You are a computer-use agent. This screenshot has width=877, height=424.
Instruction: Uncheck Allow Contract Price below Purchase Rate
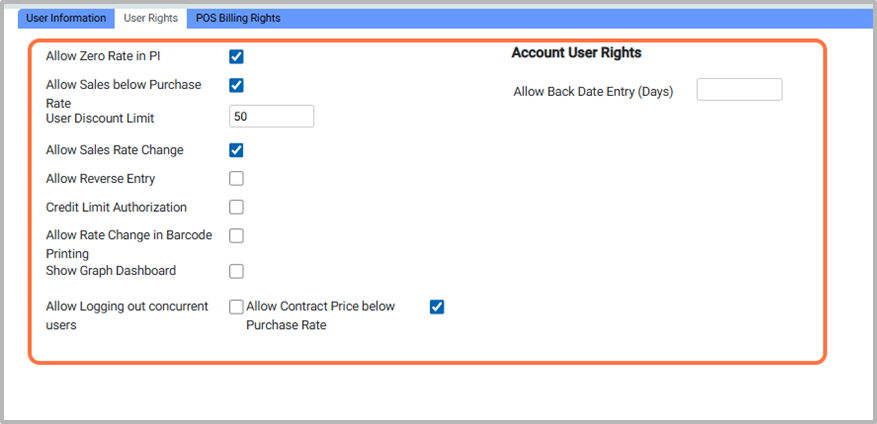coord(437,307)
